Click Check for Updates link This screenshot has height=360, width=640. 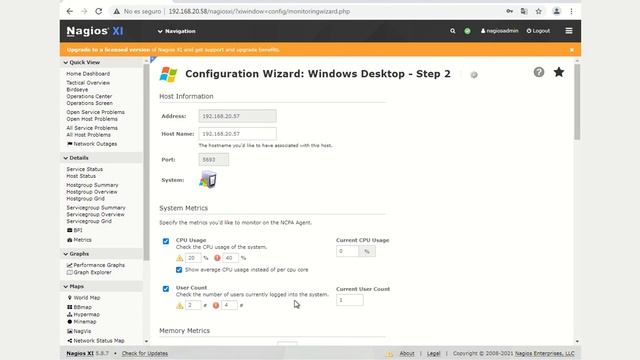145,353
